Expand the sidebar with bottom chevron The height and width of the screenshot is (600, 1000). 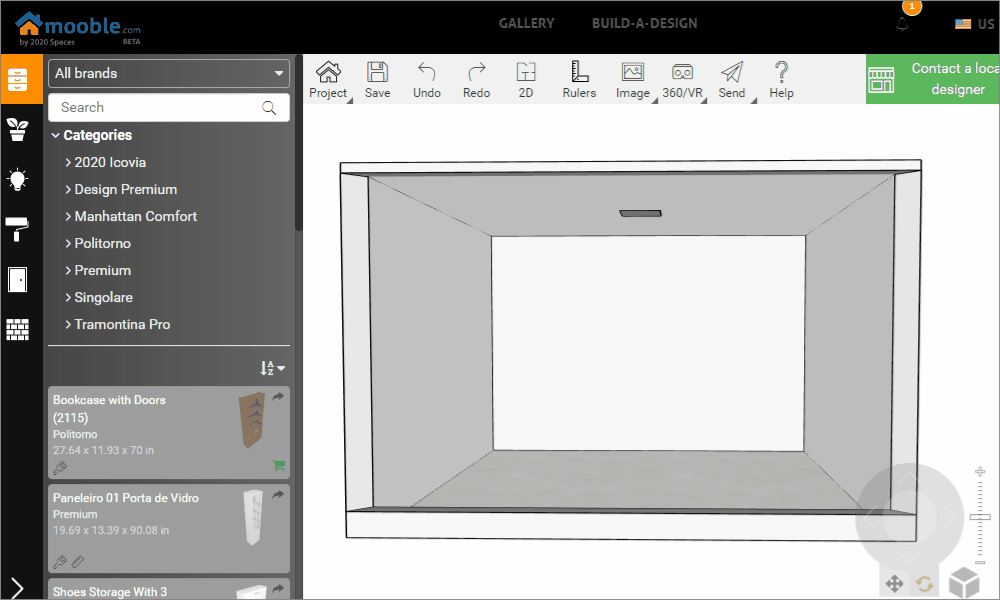tap(17, 588)
